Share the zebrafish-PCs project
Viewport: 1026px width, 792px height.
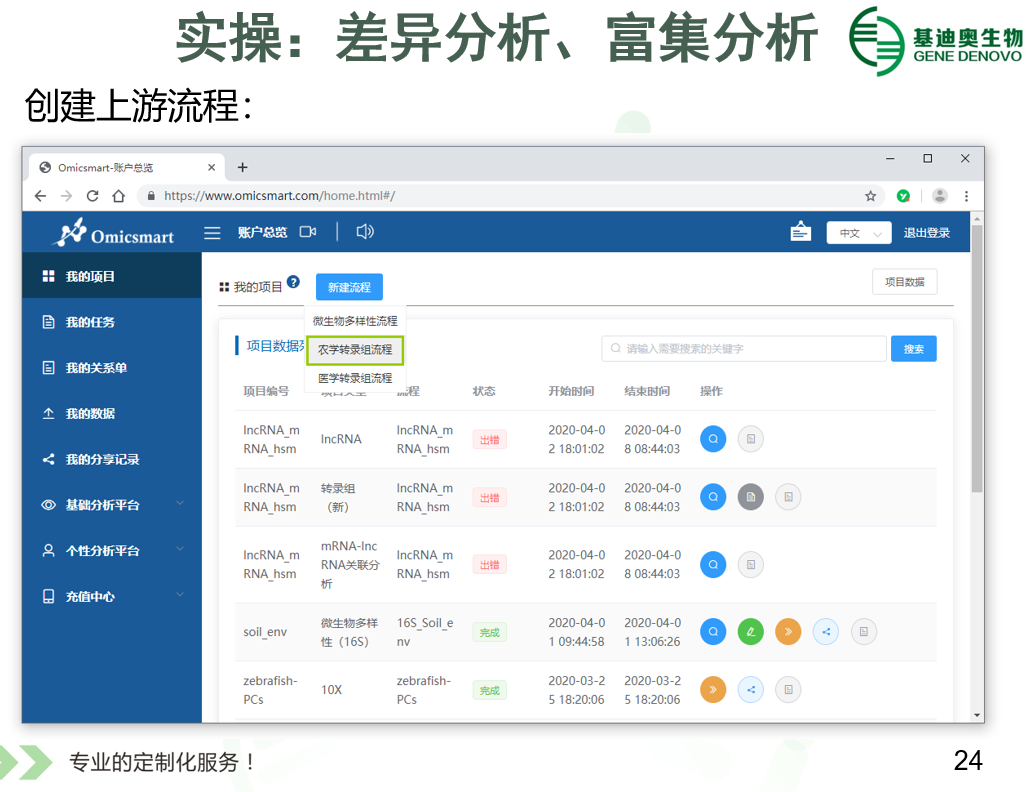(751, 690)
